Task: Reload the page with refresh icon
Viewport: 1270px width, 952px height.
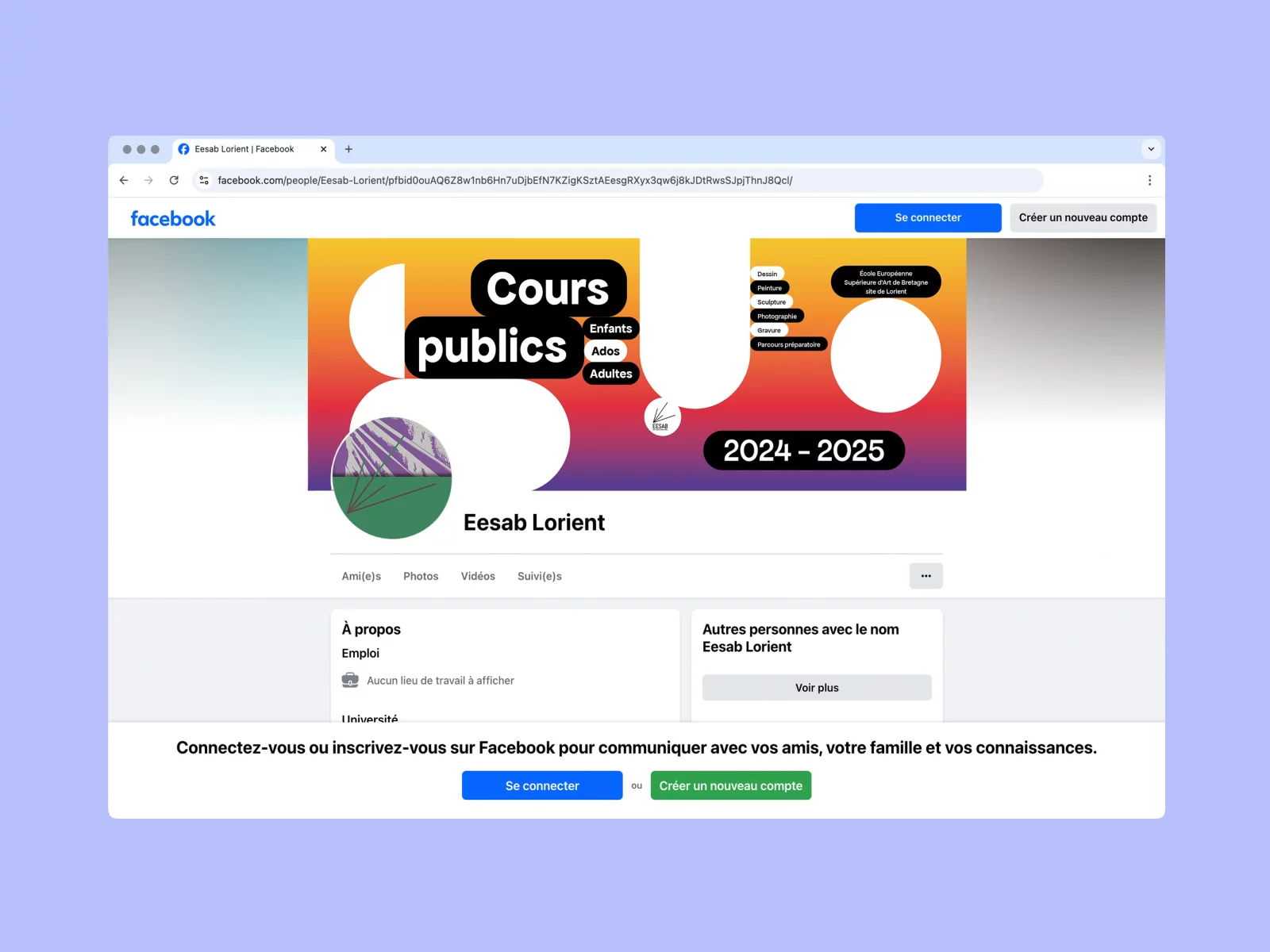Action: [174, 180]
